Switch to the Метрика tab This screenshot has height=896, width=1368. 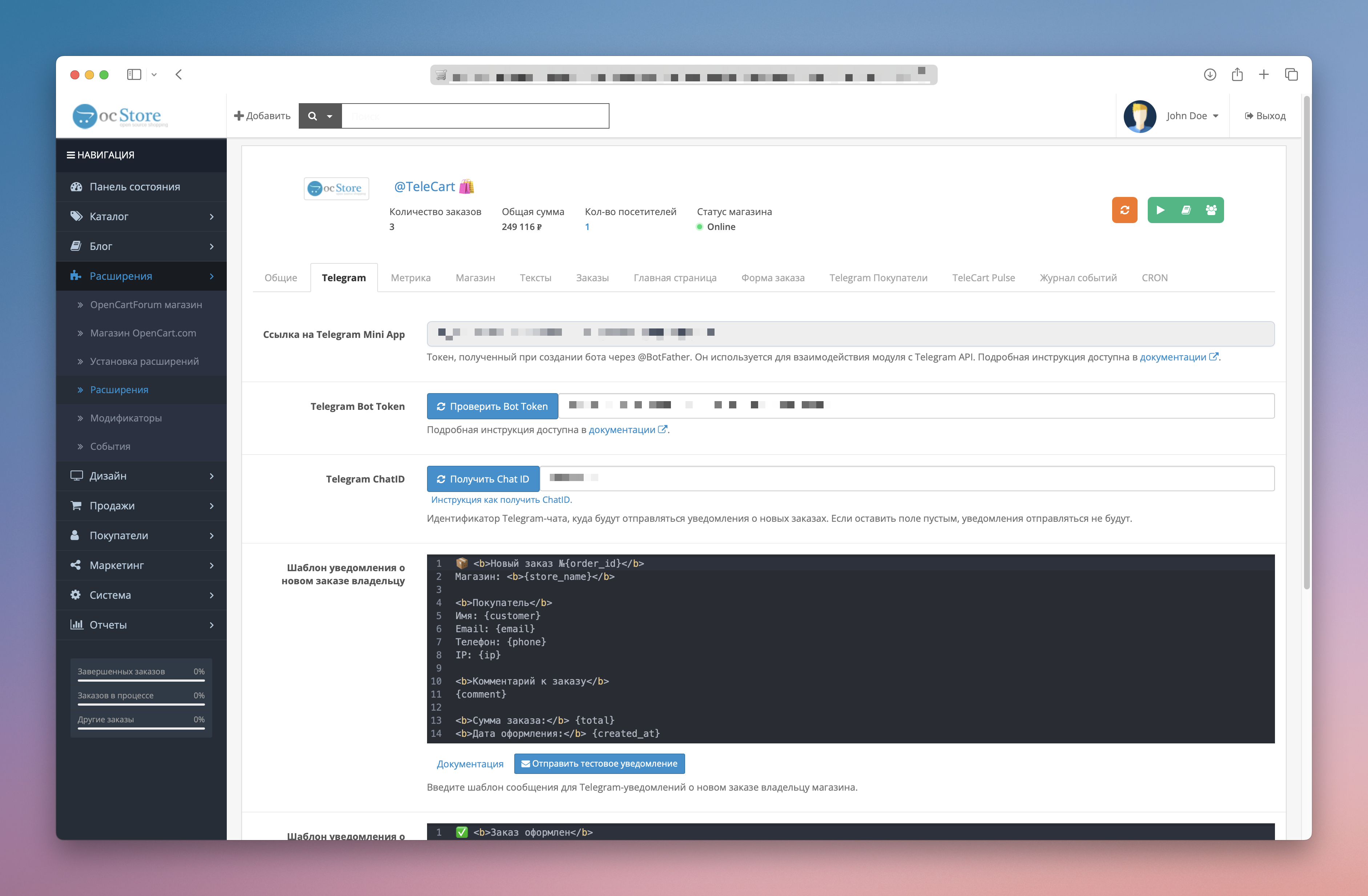pyautogui.click(x=410, y=278)
